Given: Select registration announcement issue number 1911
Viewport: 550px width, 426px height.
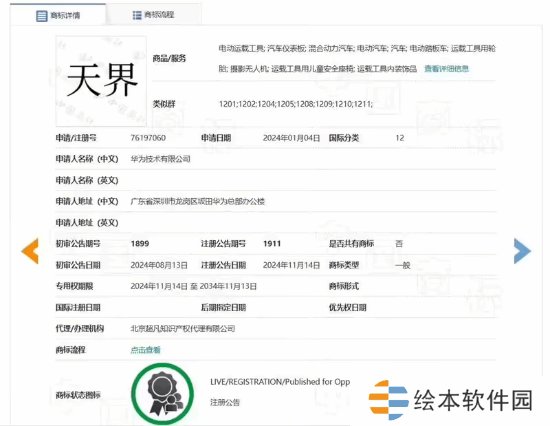Looking at the screenshot, I should [272, 244].
